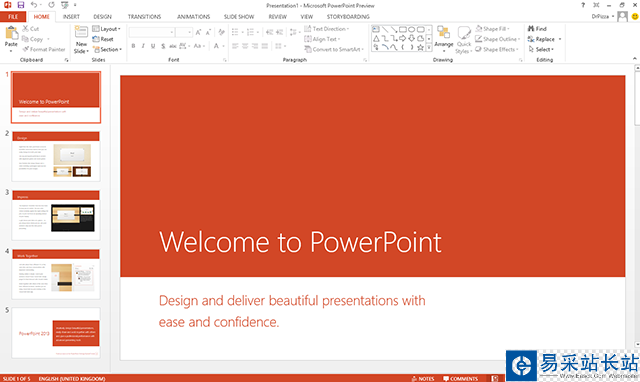The height and width of the screenshot is (382, 640).
Task: Open Find in Editing group
Action: 537,29
